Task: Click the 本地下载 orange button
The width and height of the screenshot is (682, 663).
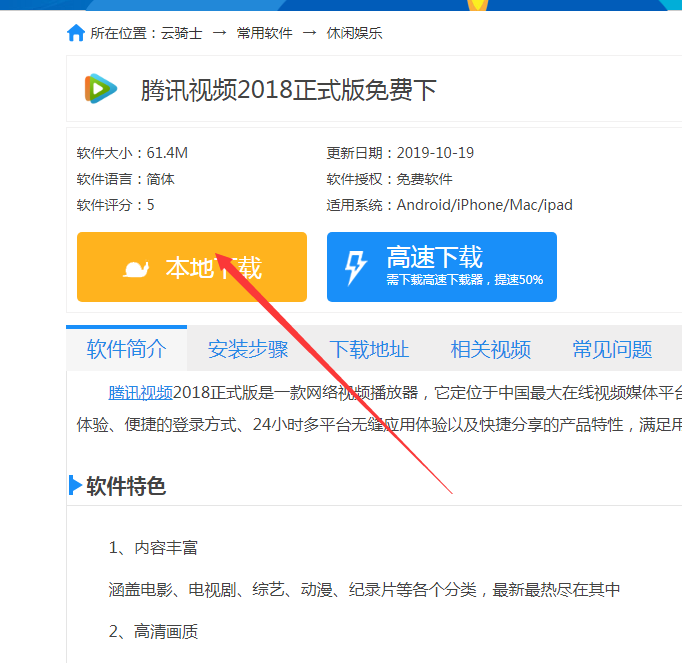Action: tap(192, 267)
